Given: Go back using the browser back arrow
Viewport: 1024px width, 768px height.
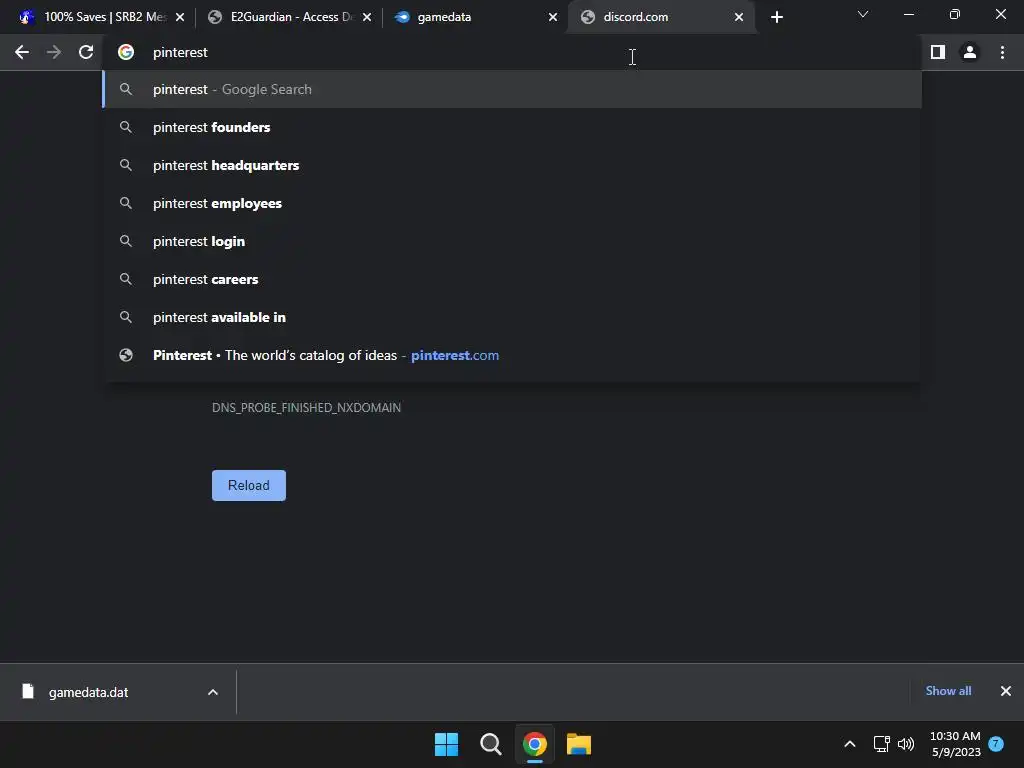Looking at the screenshot, I should 22,52.
